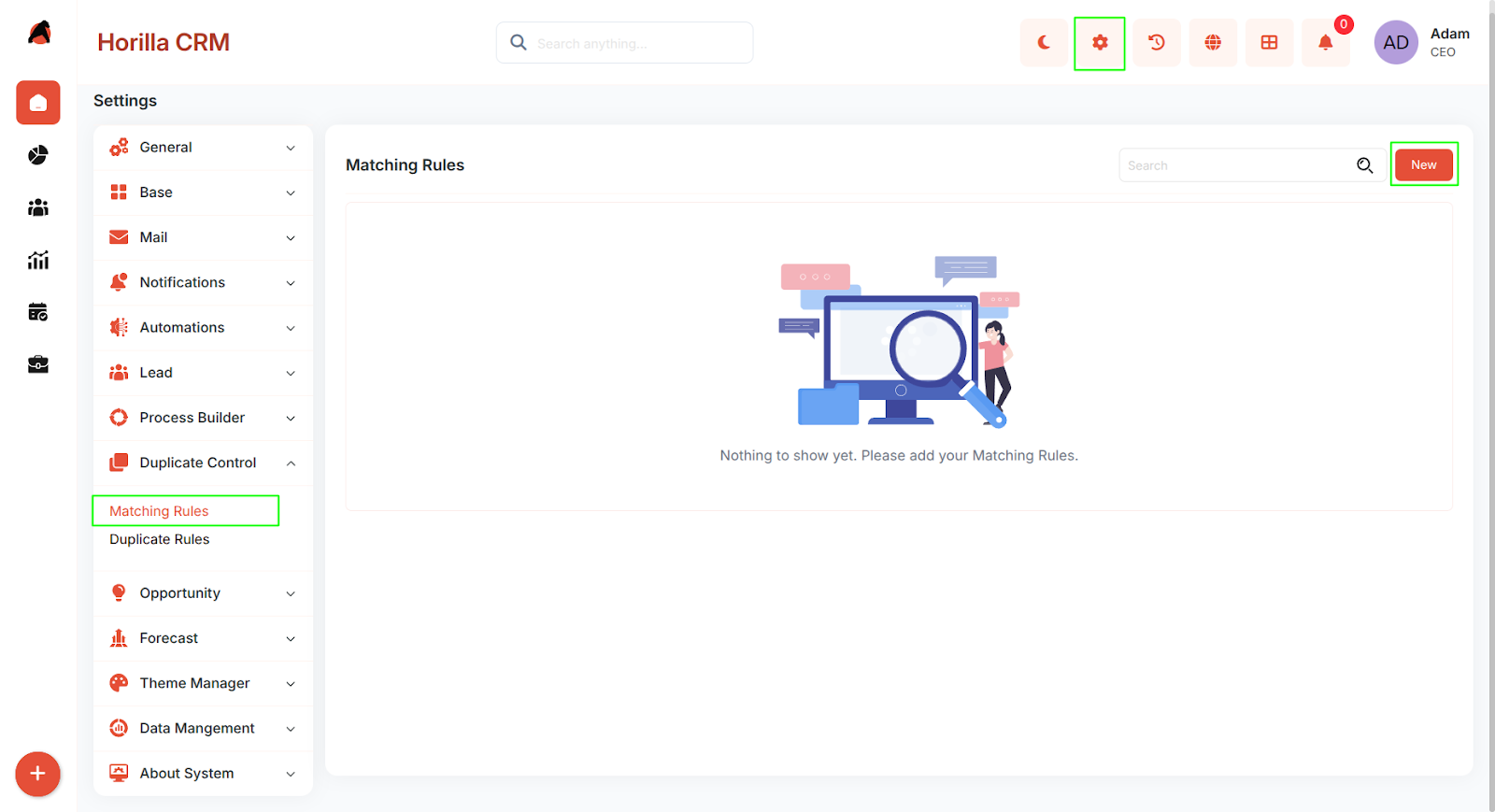The image size is (1495, 812).
Task: Click the Horilla logo icon
Action: click(39, 33)
